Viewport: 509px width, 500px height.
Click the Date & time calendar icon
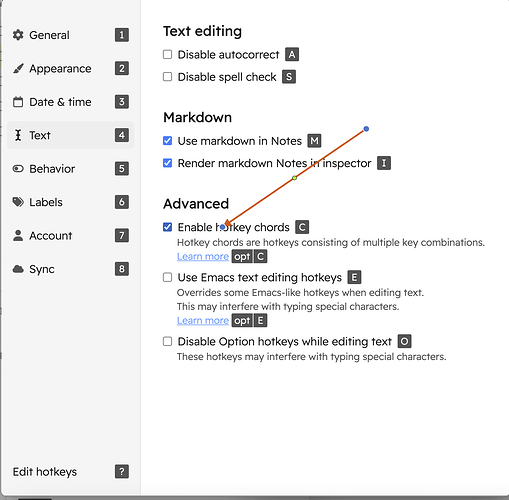pyautogui.click(x=18, y=102)
